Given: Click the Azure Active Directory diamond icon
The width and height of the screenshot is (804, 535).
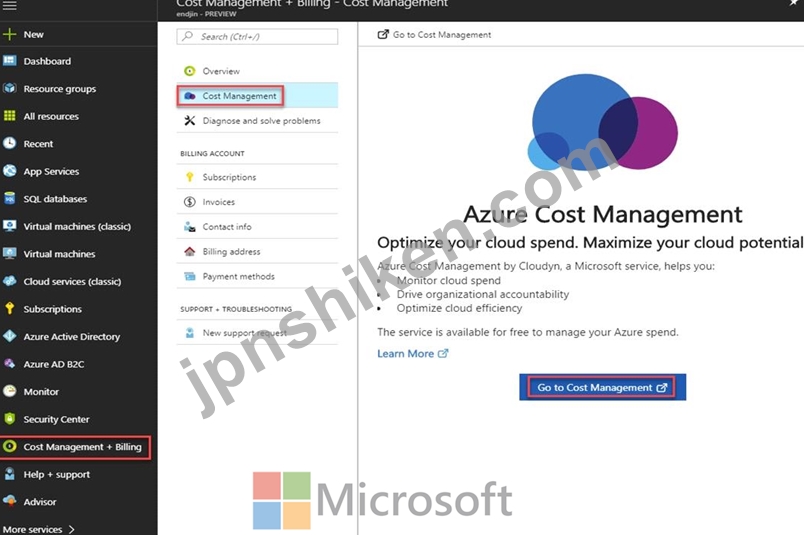Looking at the screenshot, I should coord(9,336).
